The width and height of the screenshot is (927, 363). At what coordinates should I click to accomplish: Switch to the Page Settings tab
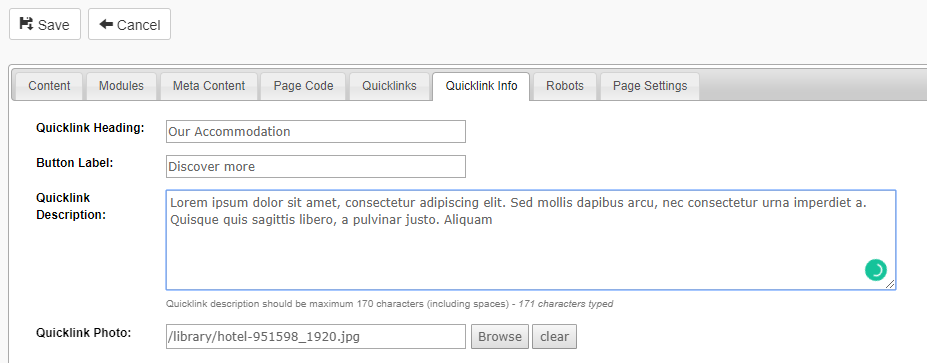tap(650, 86)
